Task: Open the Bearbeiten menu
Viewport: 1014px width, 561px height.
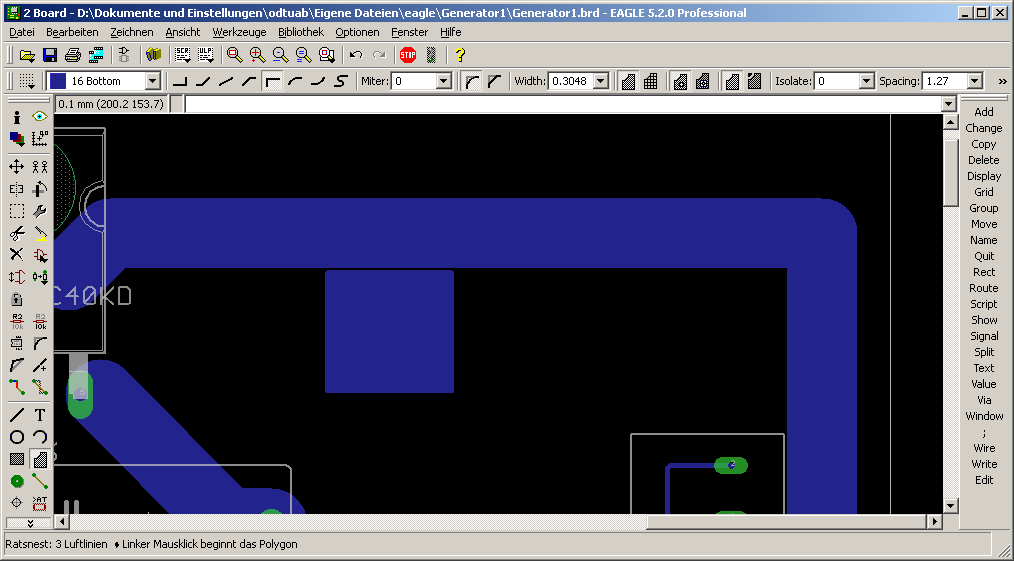Action: [x=72, y=32]
